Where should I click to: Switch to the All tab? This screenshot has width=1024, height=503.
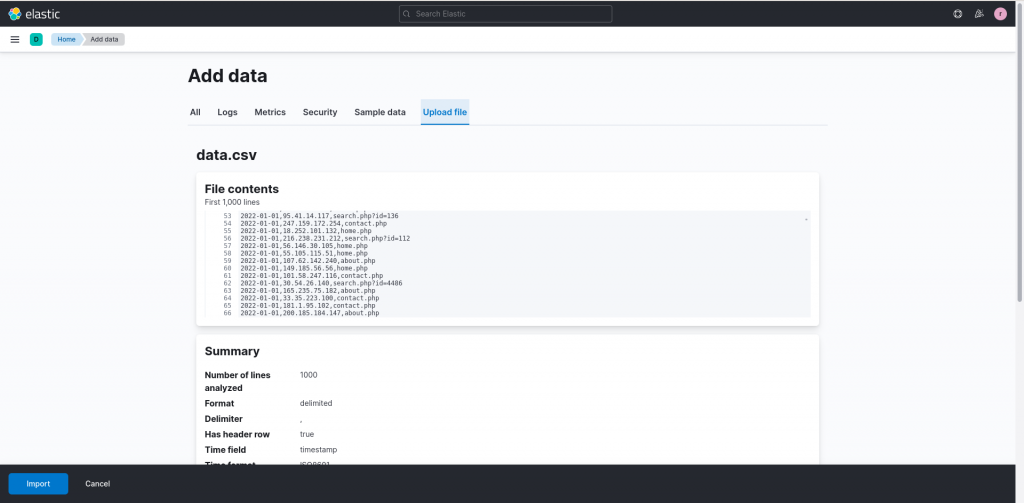click(195, 112)
